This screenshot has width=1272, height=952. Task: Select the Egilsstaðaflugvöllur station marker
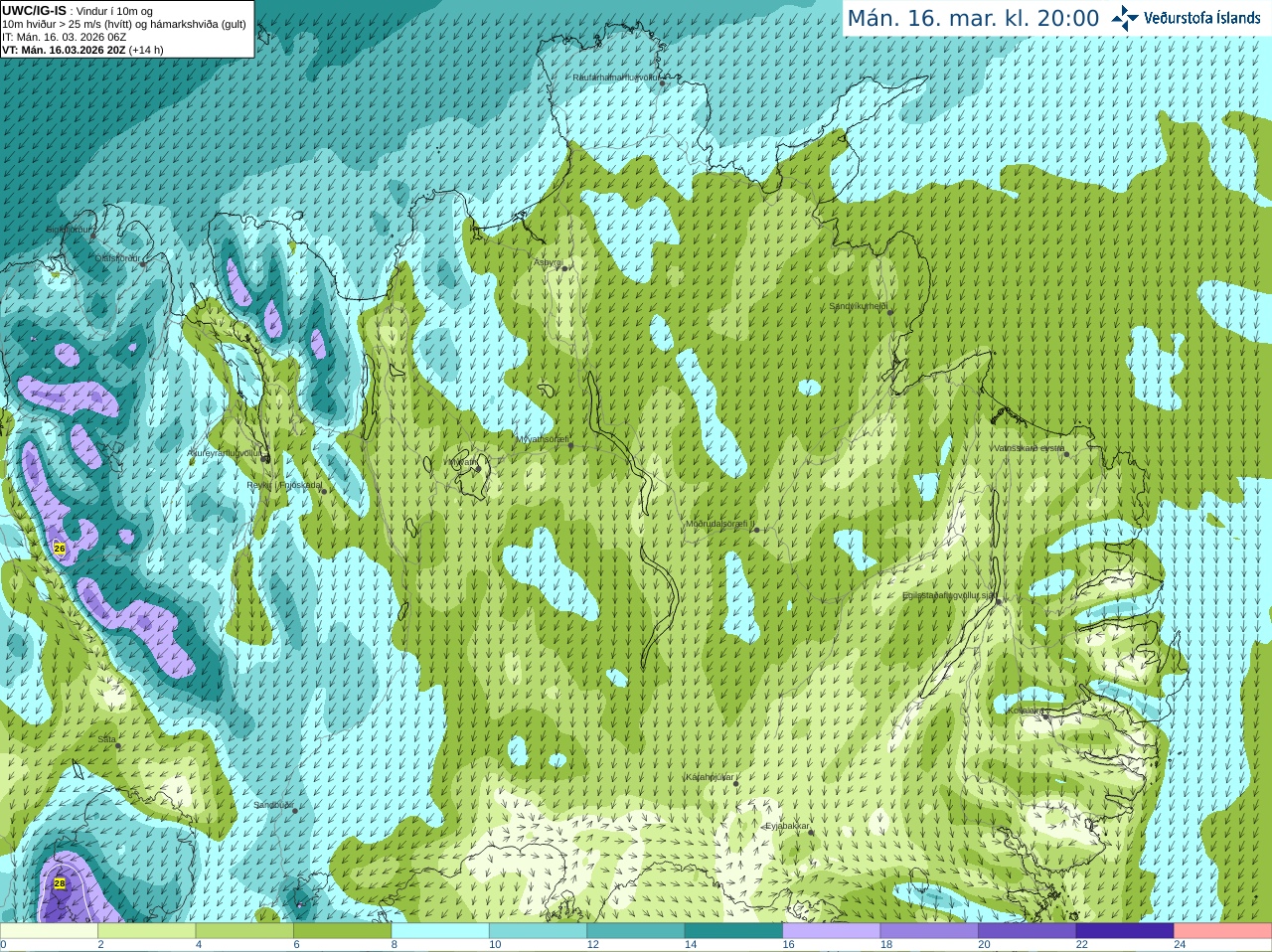coord(998,601)
